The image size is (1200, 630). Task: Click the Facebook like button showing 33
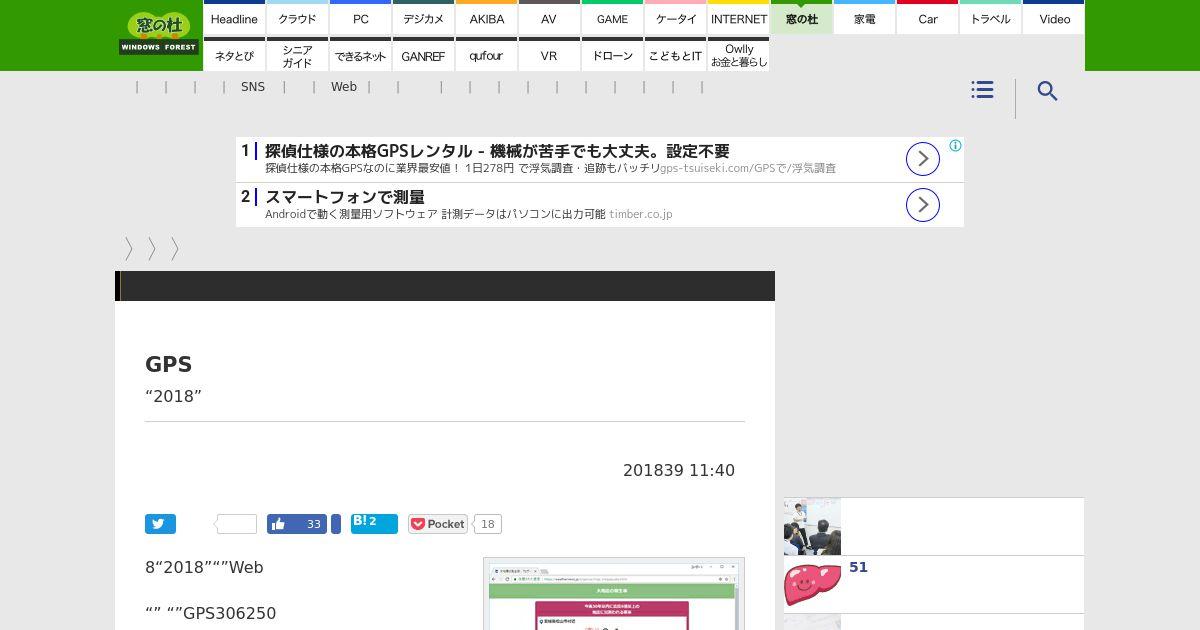(297, 524)
